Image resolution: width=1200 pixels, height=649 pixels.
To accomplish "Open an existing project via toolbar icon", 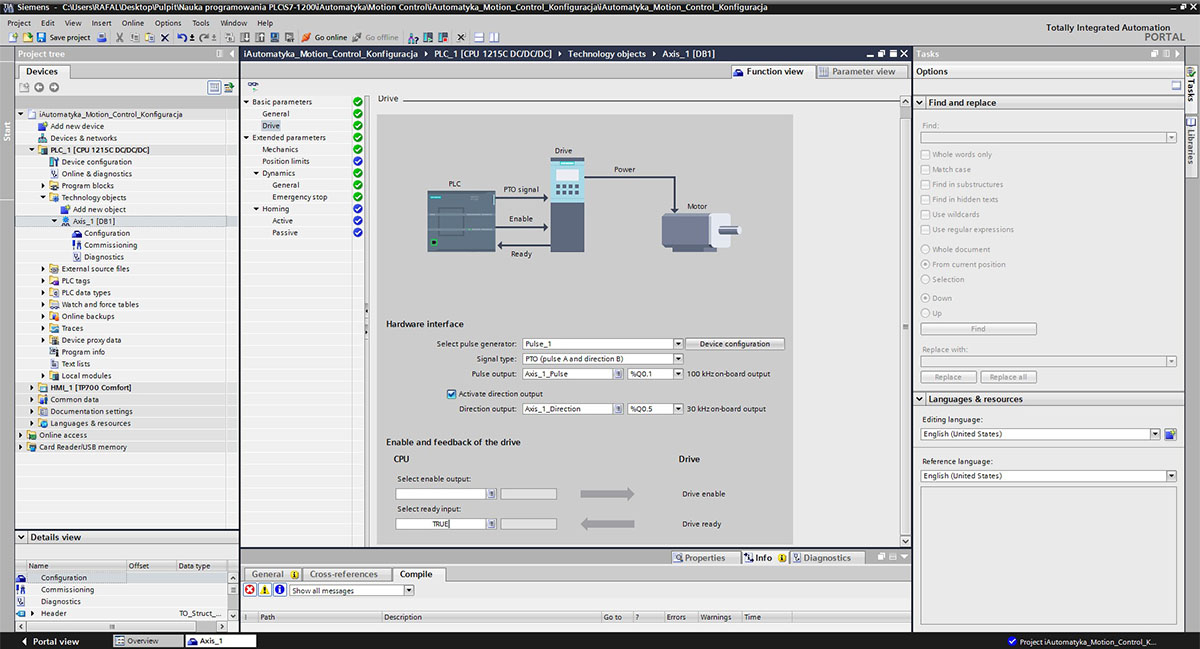I will coord(26,37).
